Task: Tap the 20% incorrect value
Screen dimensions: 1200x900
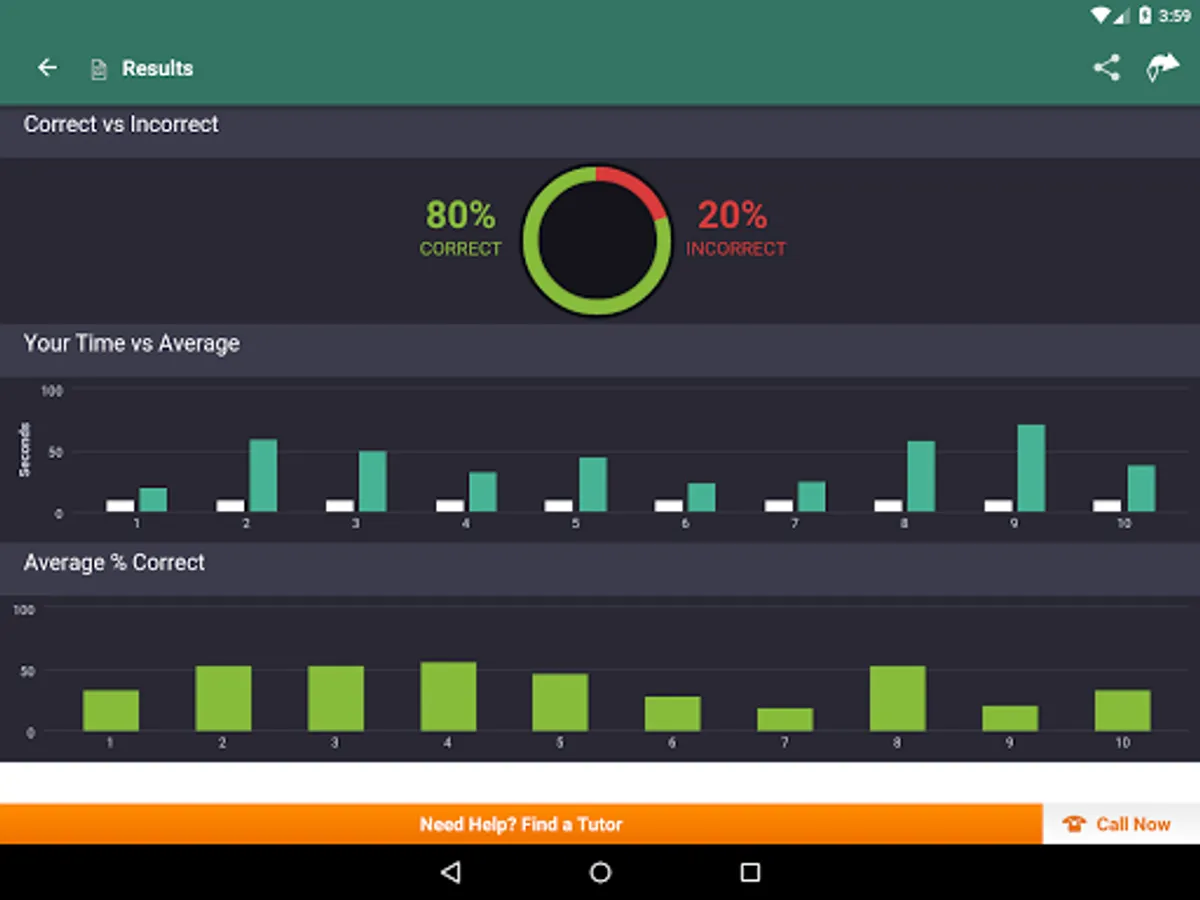Action: pyautogui.click(x=732, y=214)
